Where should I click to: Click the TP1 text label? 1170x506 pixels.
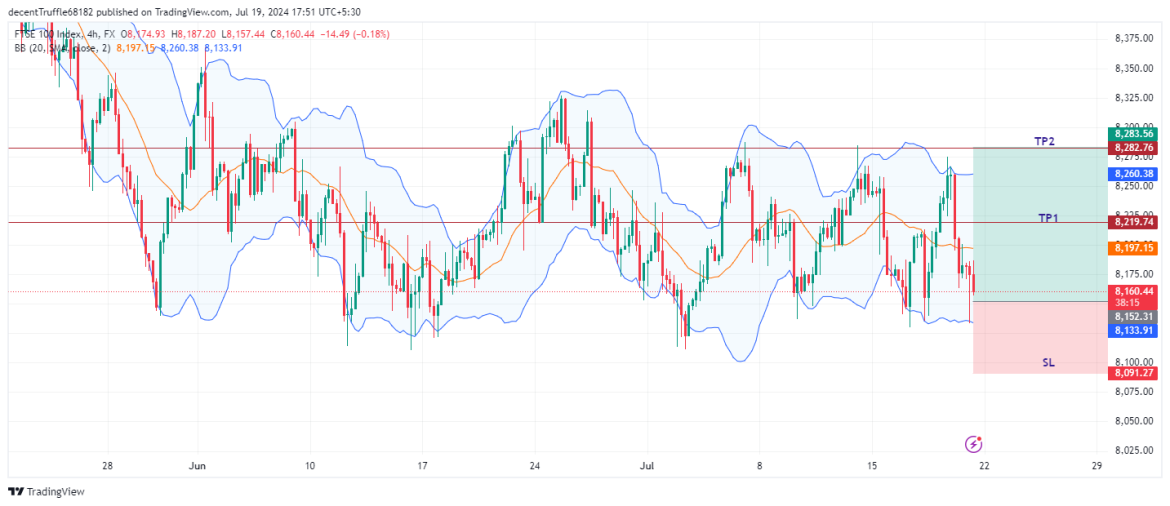coord(1048,217)
